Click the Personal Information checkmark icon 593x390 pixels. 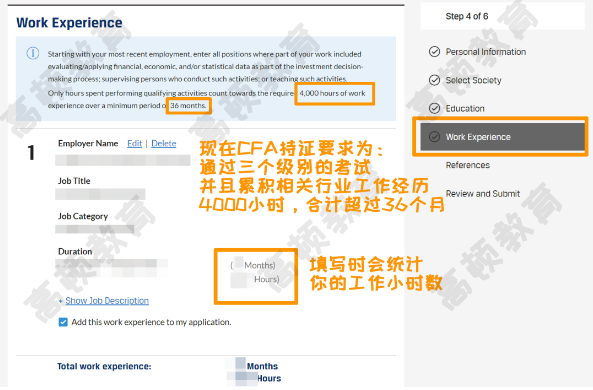[435, 51]
